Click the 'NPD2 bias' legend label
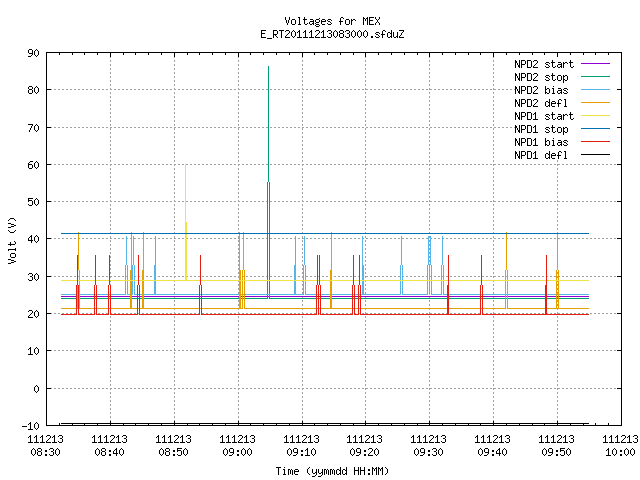The width and height of the screenshot is (640, 480). click(541, 90)
